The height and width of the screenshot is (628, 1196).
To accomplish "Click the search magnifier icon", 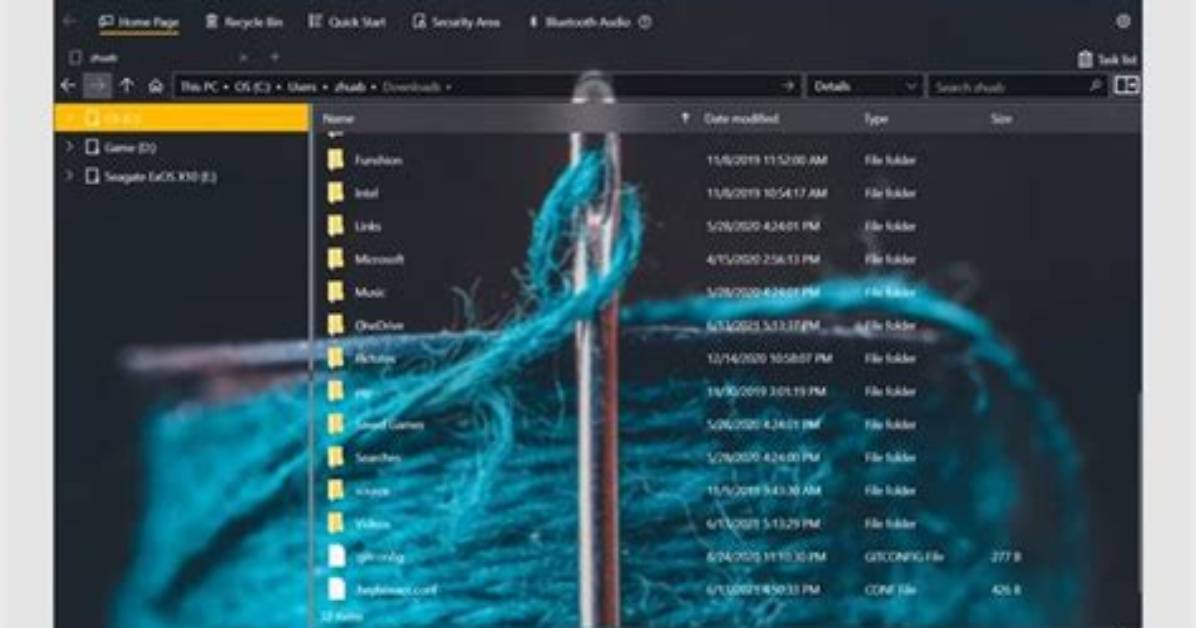I will [x=1095, y=86].
